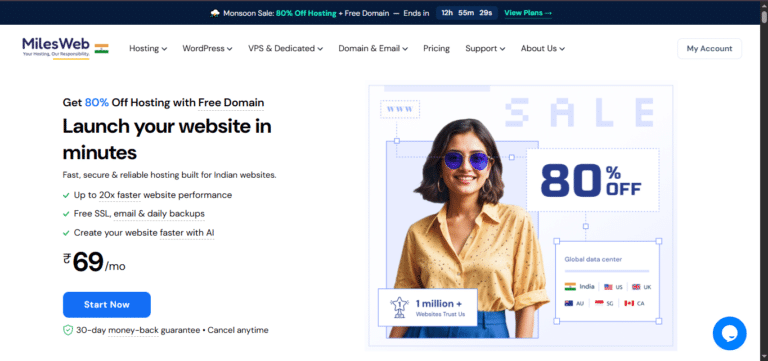Click the India flag next to logo
The image size is (768, 361).
click(101, 48)
